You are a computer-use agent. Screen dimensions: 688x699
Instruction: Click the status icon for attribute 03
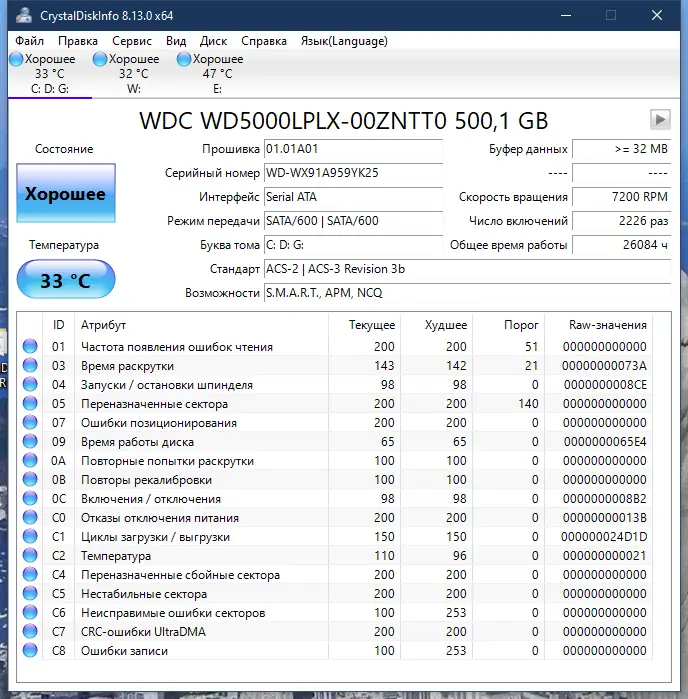click(x=30, y=366)
